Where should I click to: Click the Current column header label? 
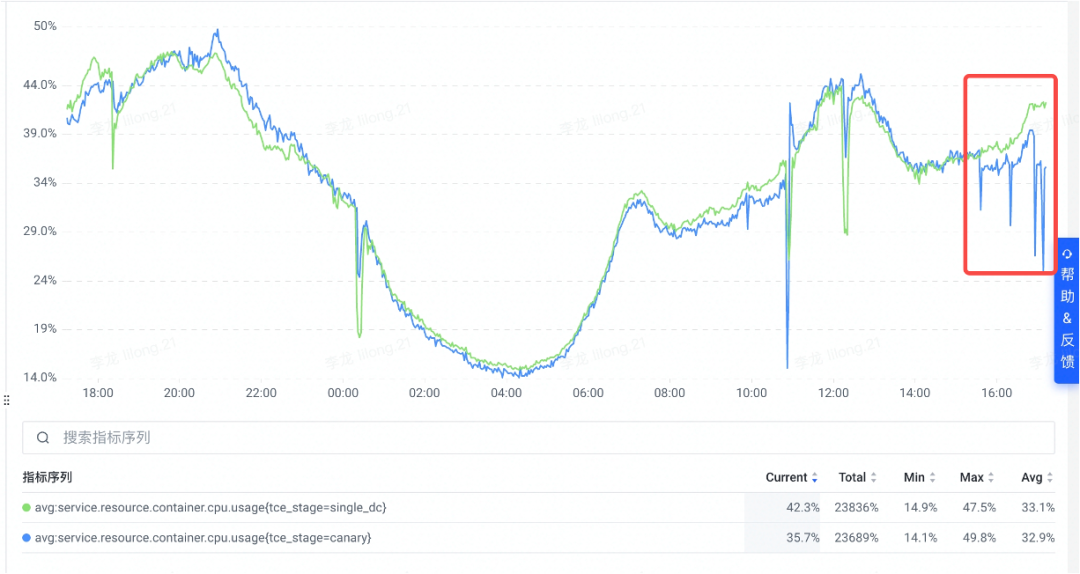pyautogui.click(x=786, y=478)
